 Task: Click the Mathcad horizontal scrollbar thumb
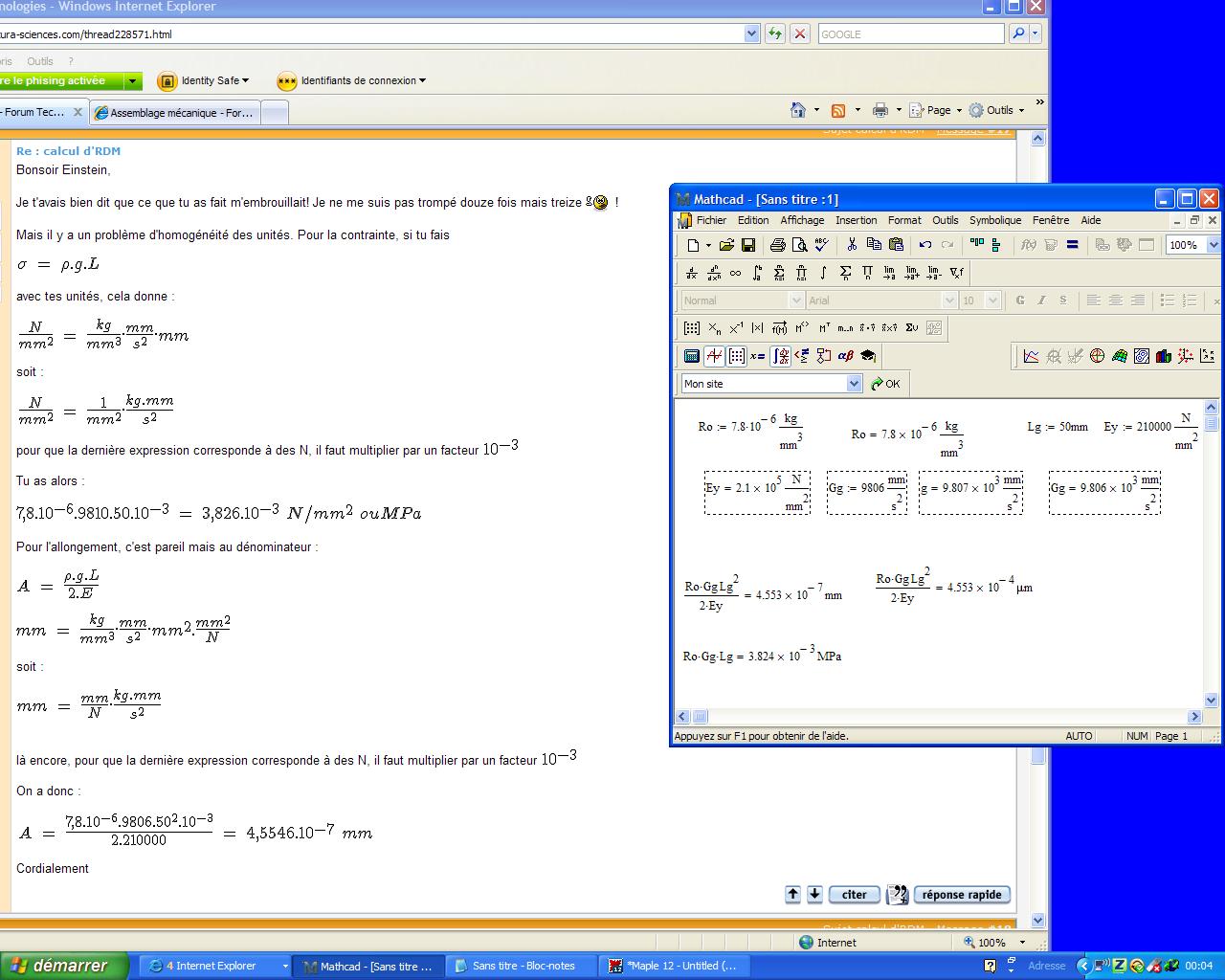(x=700, y=716)
